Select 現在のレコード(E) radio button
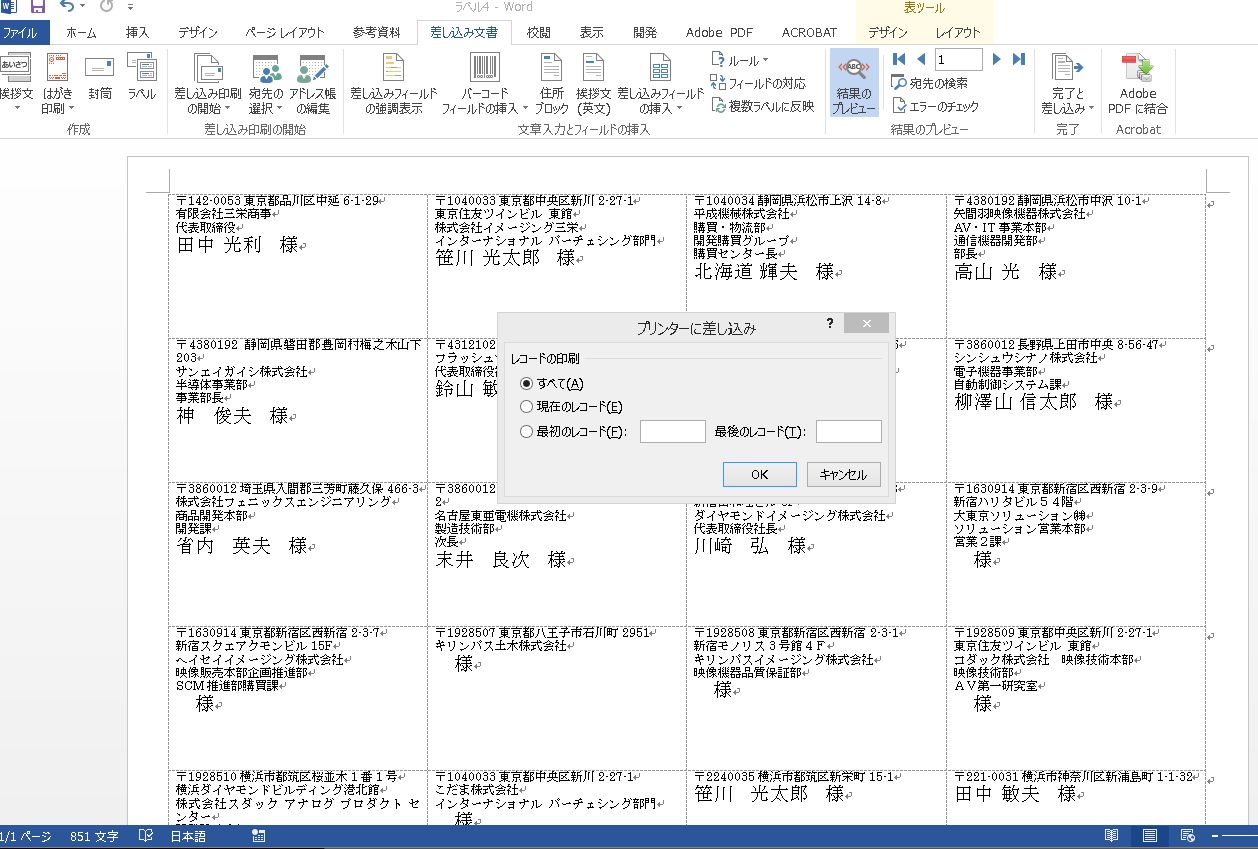 (527, 407)
